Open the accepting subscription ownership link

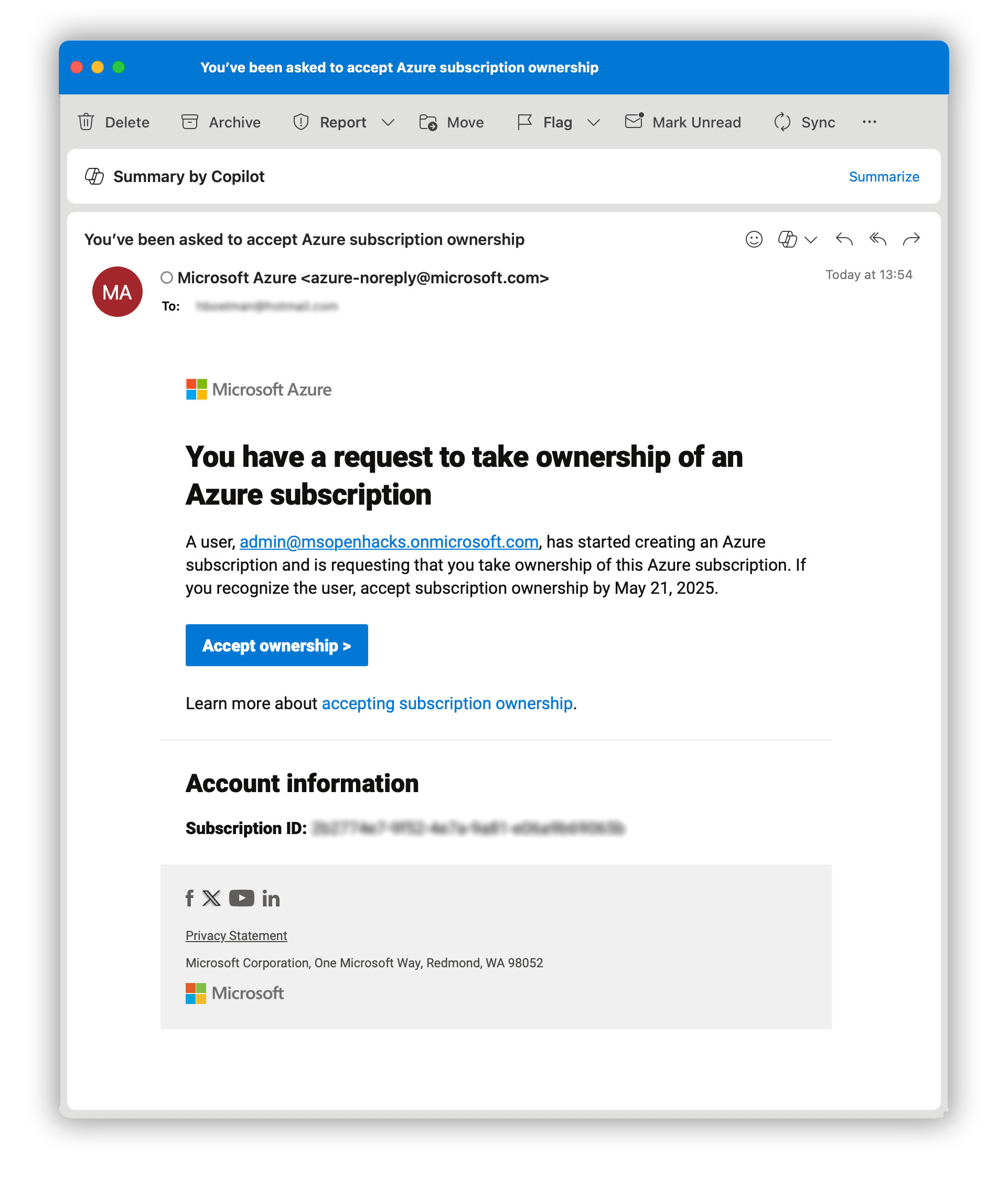click(x=447, y=703)
